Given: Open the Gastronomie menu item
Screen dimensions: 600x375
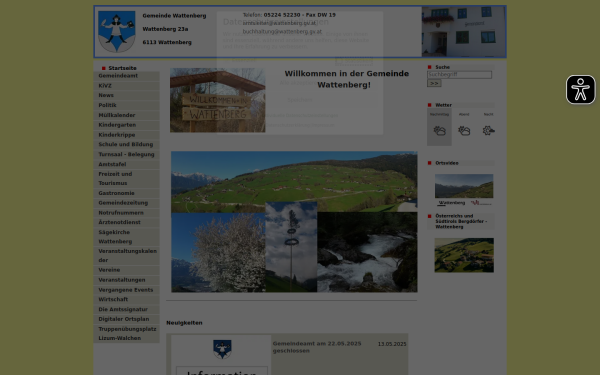Looking at the screenshot, I should [x=126, y=193].
